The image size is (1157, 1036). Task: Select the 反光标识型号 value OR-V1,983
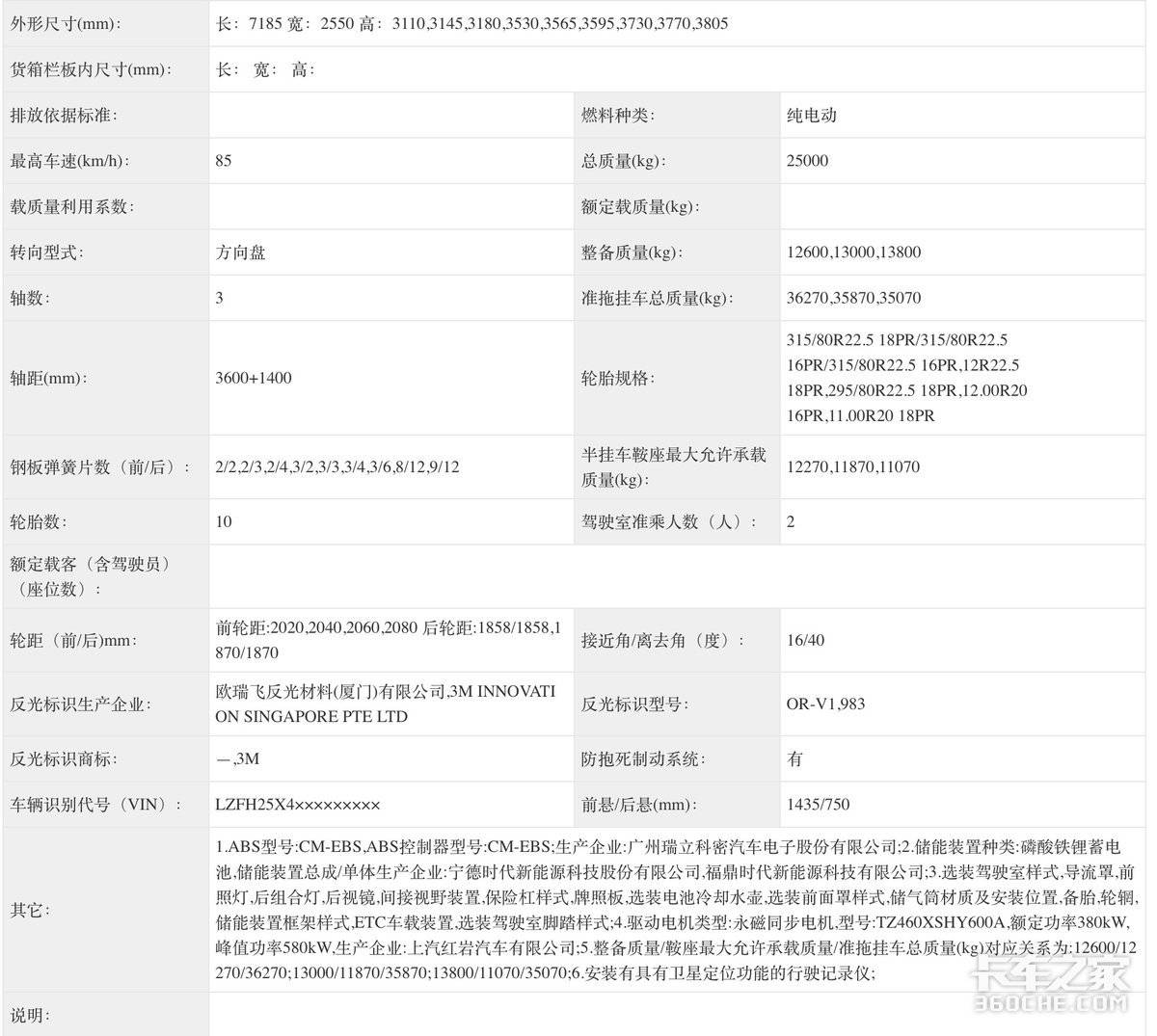pyautogui.click(x=825, y=704)
